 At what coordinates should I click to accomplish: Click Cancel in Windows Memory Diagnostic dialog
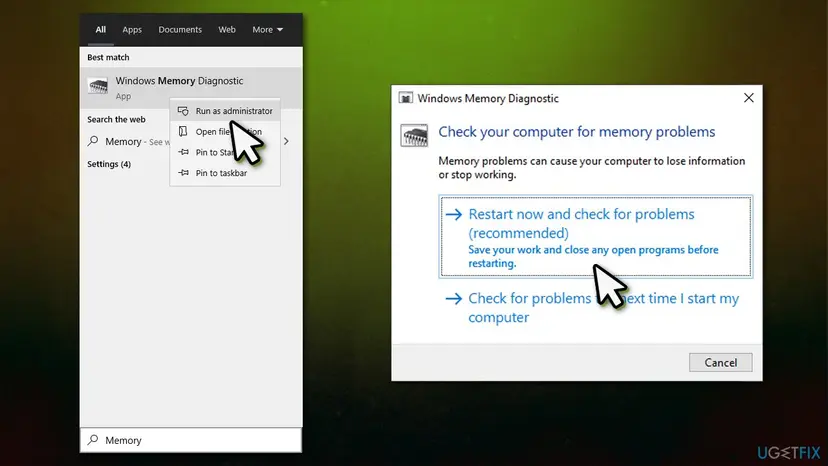click(720, 362)
